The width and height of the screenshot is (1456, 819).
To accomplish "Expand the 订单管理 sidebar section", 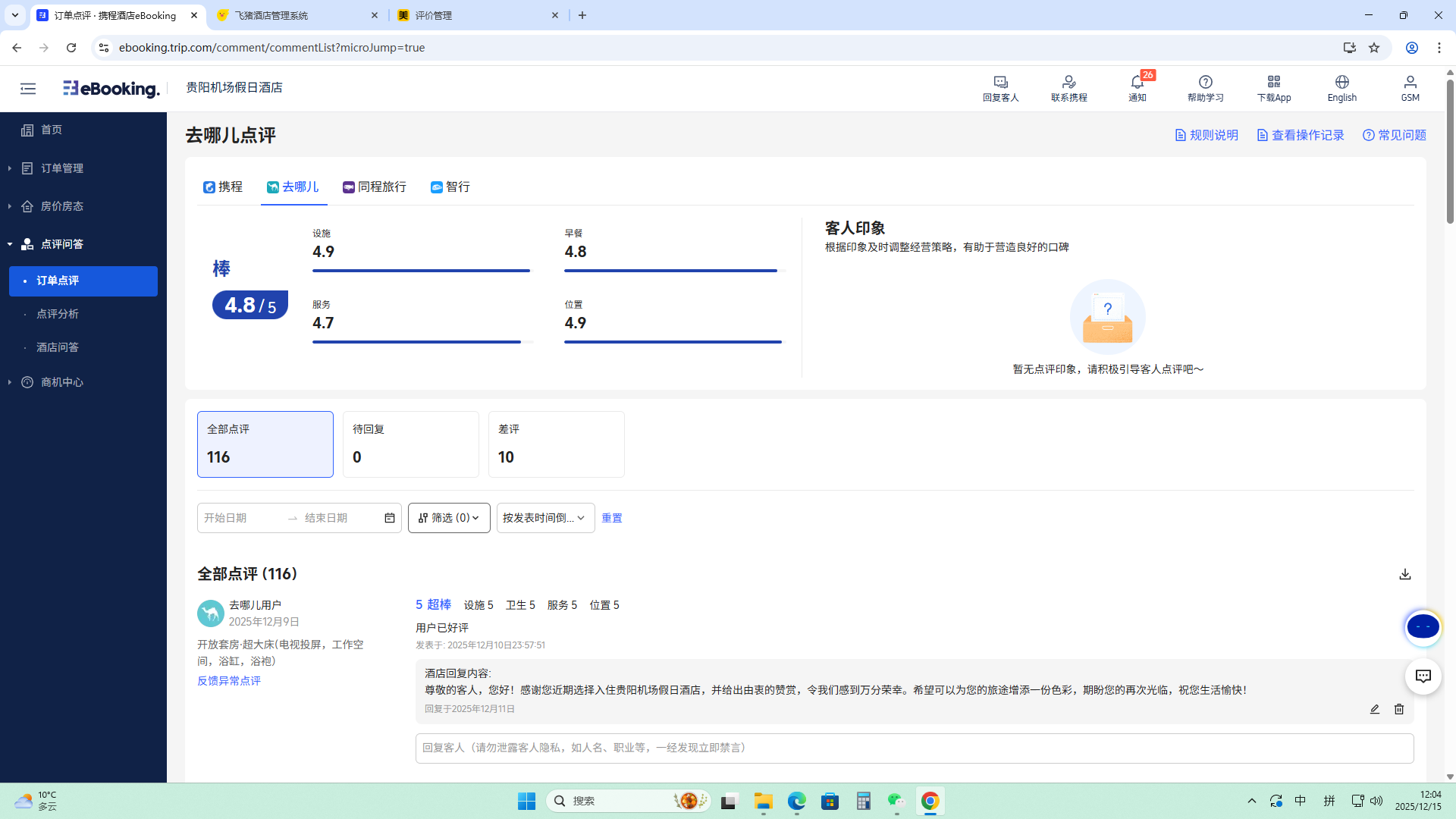I will tap(62, 168).
